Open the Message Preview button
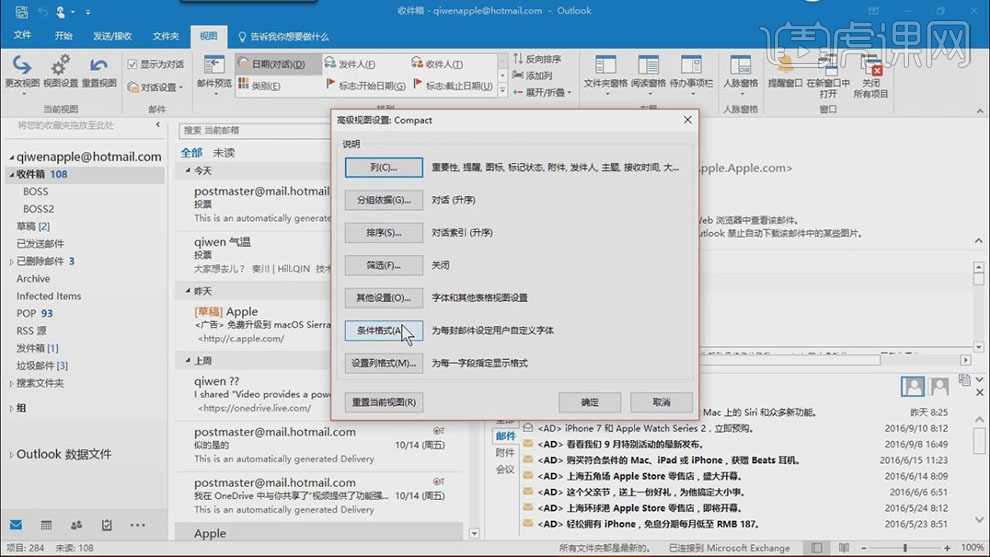Image resolution: width=990 pixels, height=557 pixels. (214, 75)
